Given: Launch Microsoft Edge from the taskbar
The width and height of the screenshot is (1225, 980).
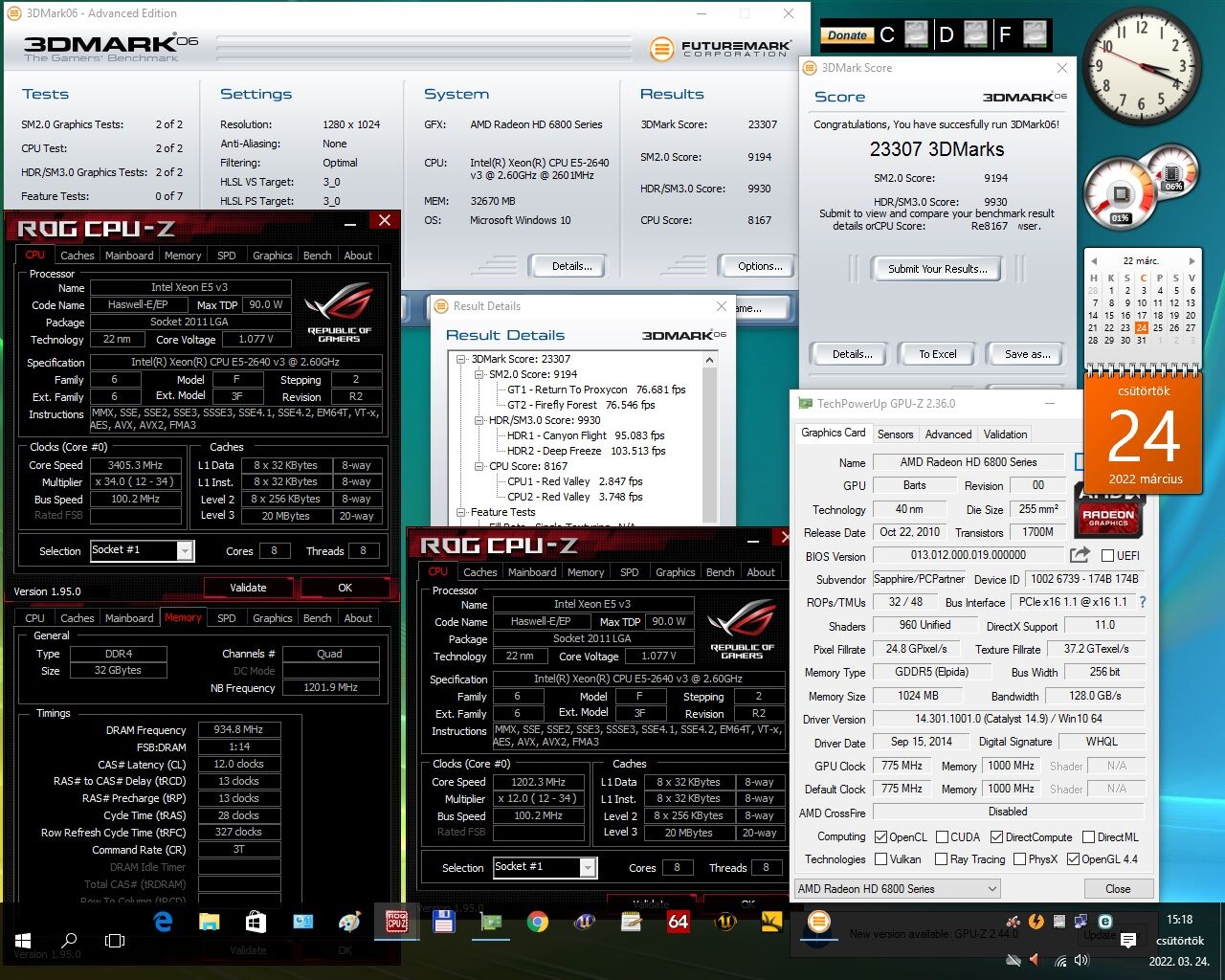Looking at the screenshot, I should tap(163, 922).
